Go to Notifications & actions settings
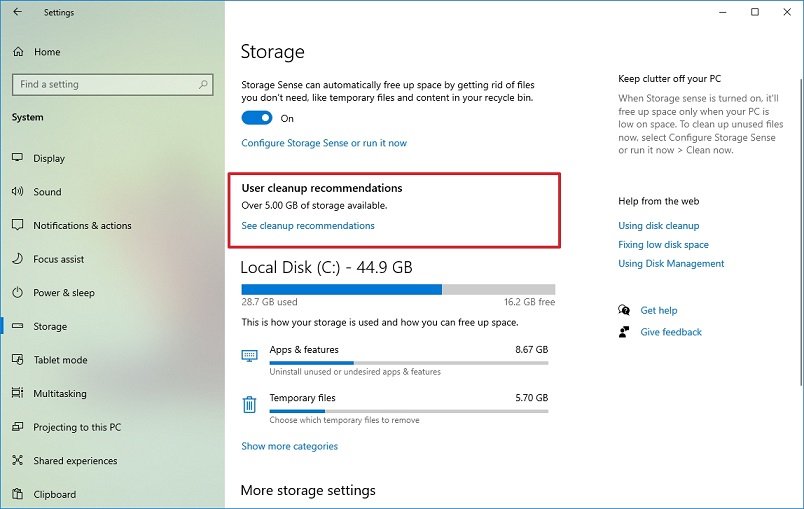 pyautogui.click(x=82, y=226)
